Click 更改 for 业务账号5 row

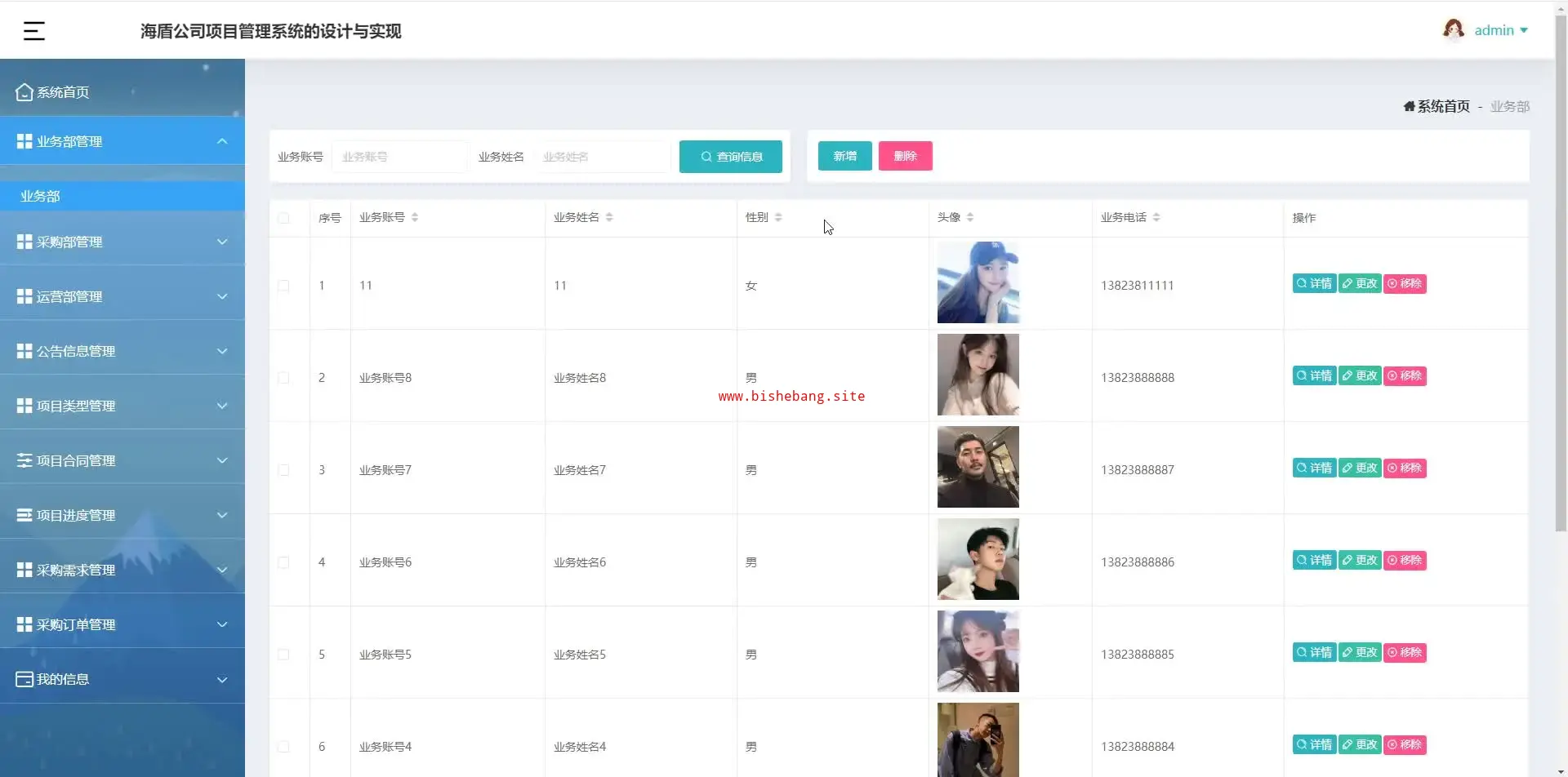[1360, 653]
